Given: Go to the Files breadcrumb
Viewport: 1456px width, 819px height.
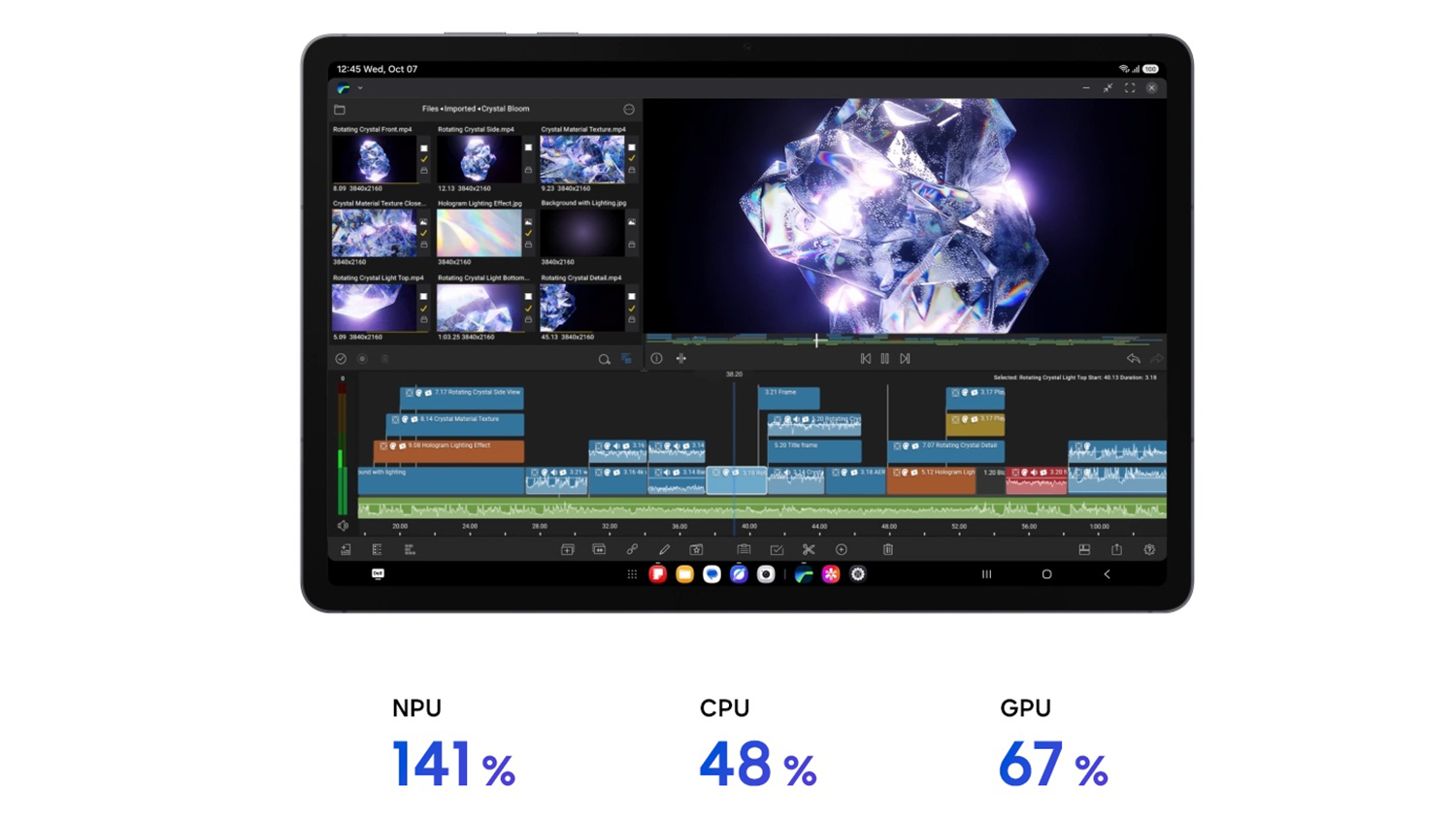Looking at the screenshot, I should point(430,110).
